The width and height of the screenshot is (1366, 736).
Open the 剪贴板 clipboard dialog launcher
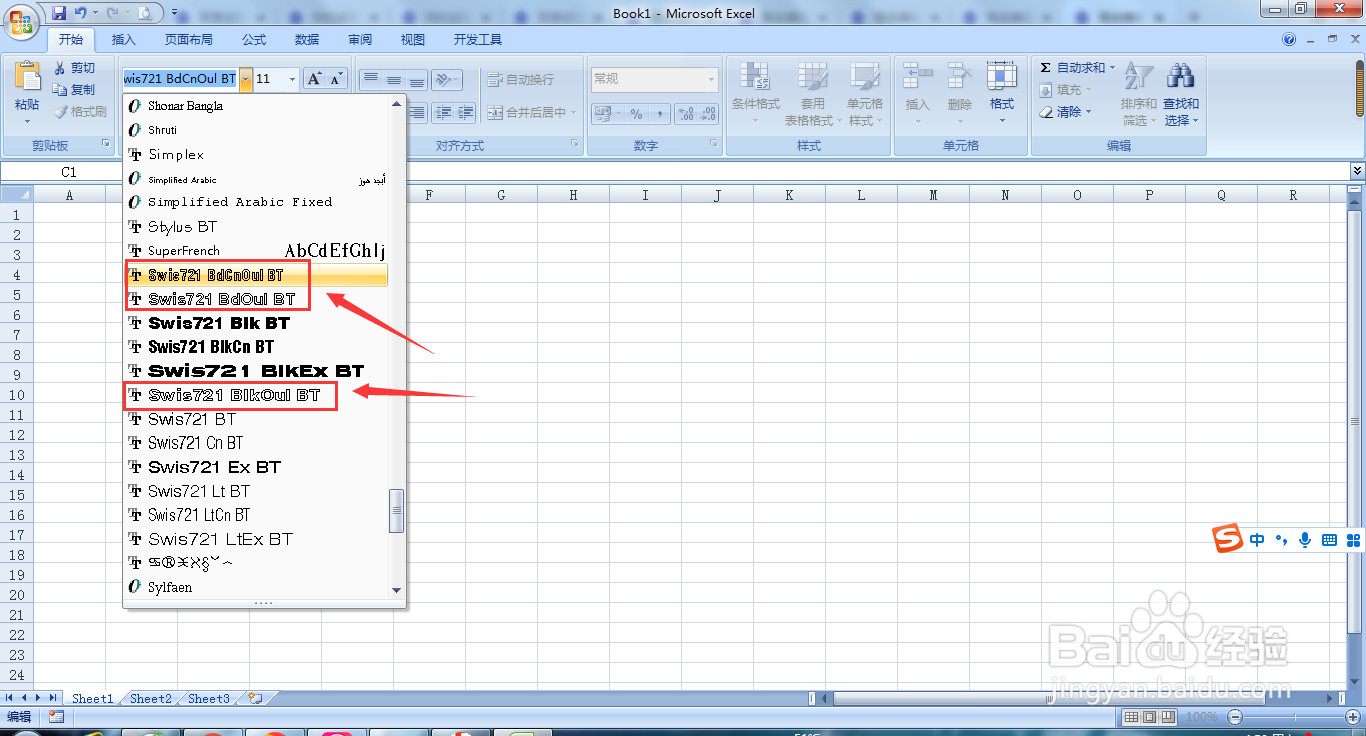(105, 145)
